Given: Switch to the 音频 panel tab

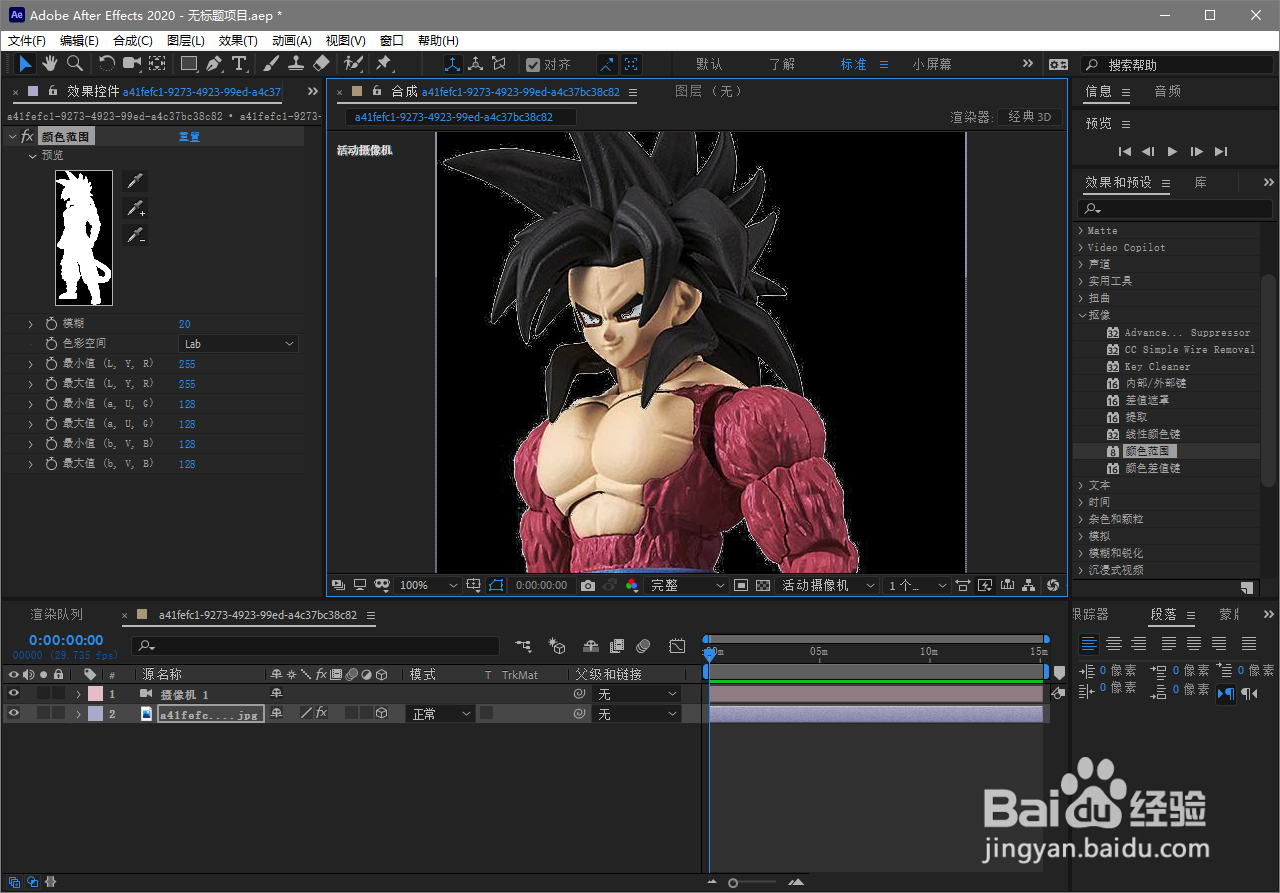Looking at the screenshot, I should click(x=1168, y=91).
